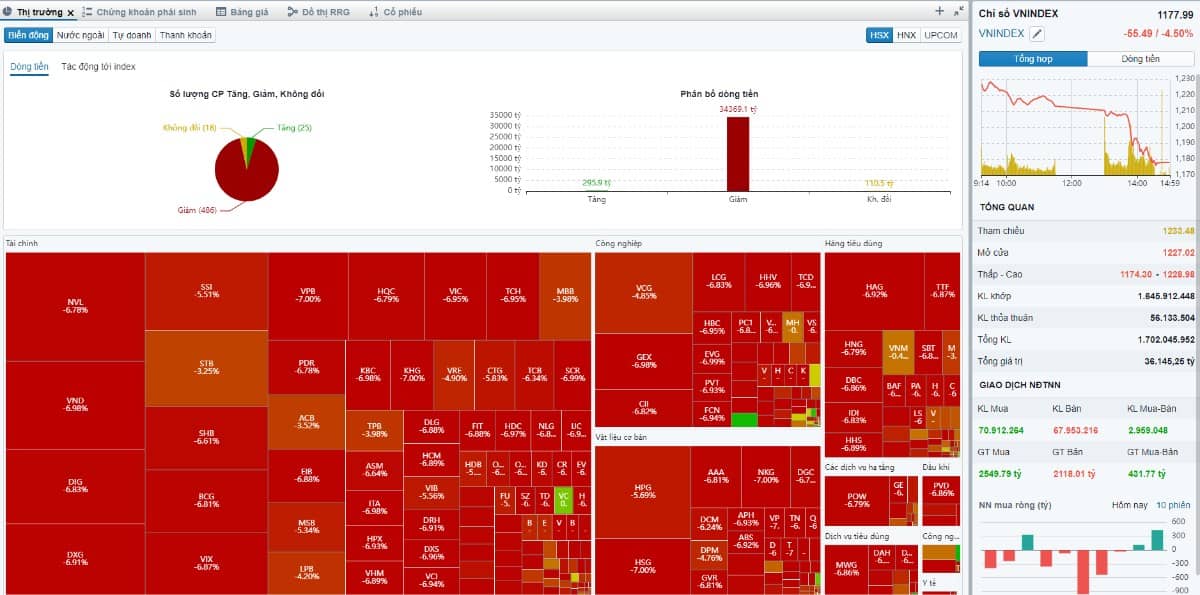Open the BCG heatmap tile
The image size is (1200, 595).
[x=207, y=500]
